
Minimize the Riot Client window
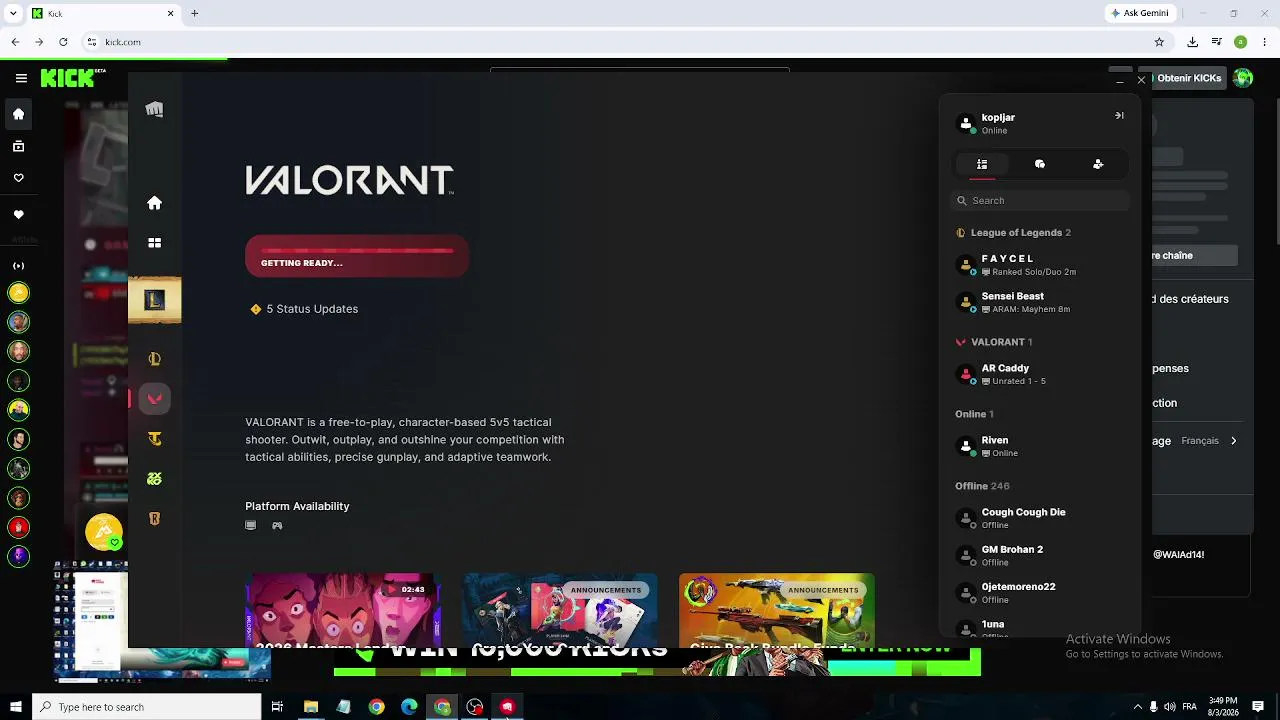point(1119,79)
